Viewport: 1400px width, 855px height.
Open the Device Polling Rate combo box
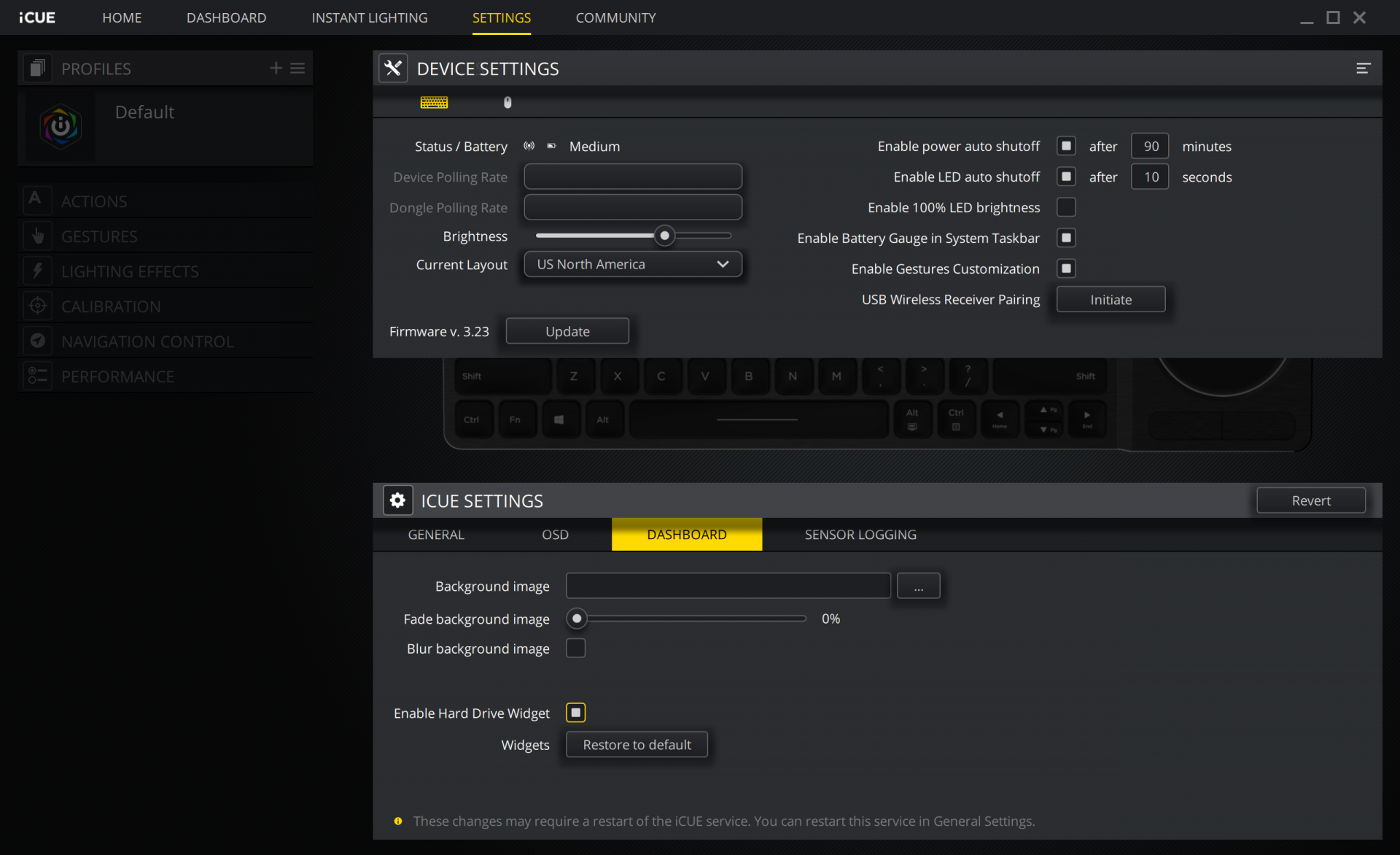632,177
